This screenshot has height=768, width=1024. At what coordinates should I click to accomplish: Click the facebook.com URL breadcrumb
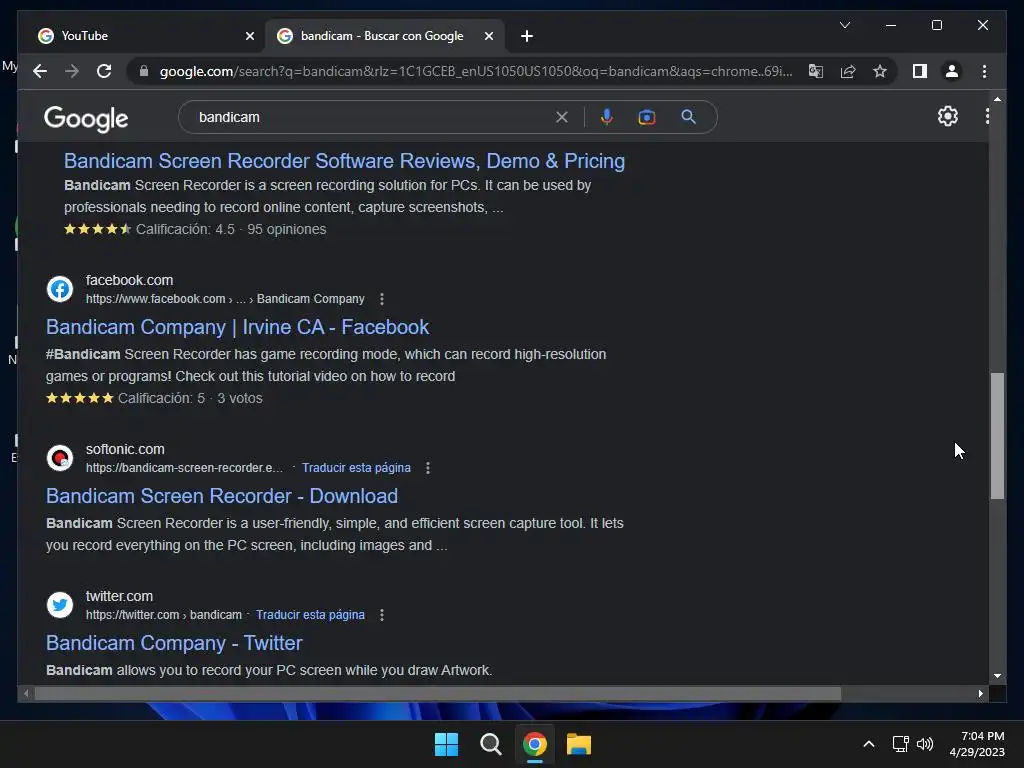(225, 298)
